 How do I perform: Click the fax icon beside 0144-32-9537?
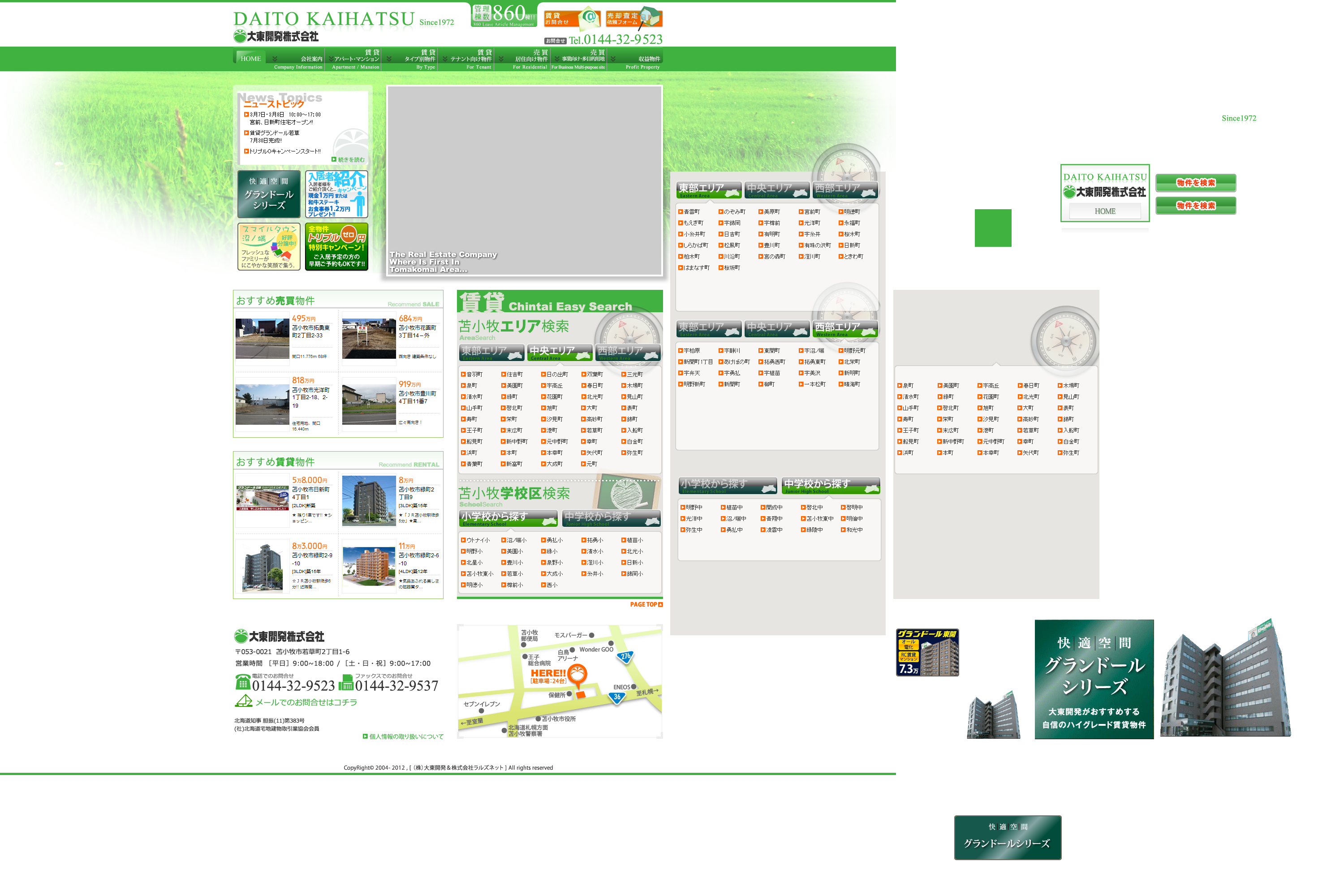pyautogui.click(x=346, y=683)
